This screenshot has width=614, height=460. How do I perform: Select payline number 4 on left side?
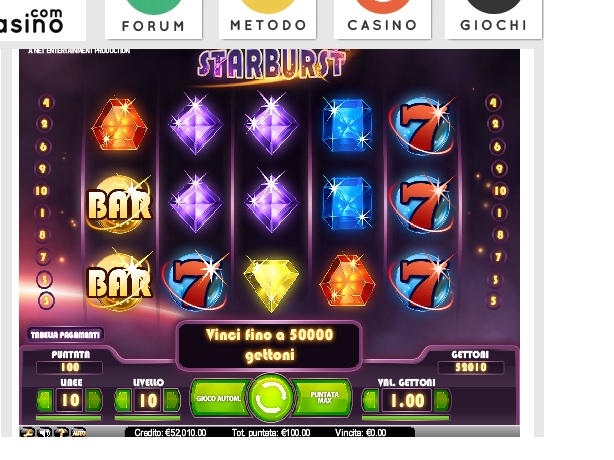click(x=46, y=103)
